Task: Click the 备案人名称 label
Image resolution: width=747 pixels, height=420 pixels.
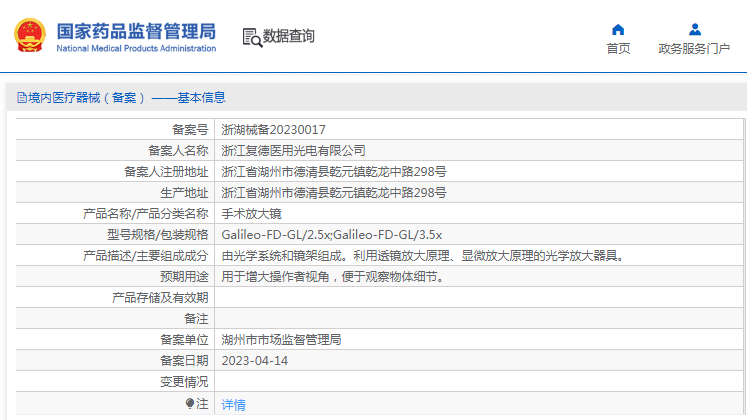Action: [x=178, y=150]
